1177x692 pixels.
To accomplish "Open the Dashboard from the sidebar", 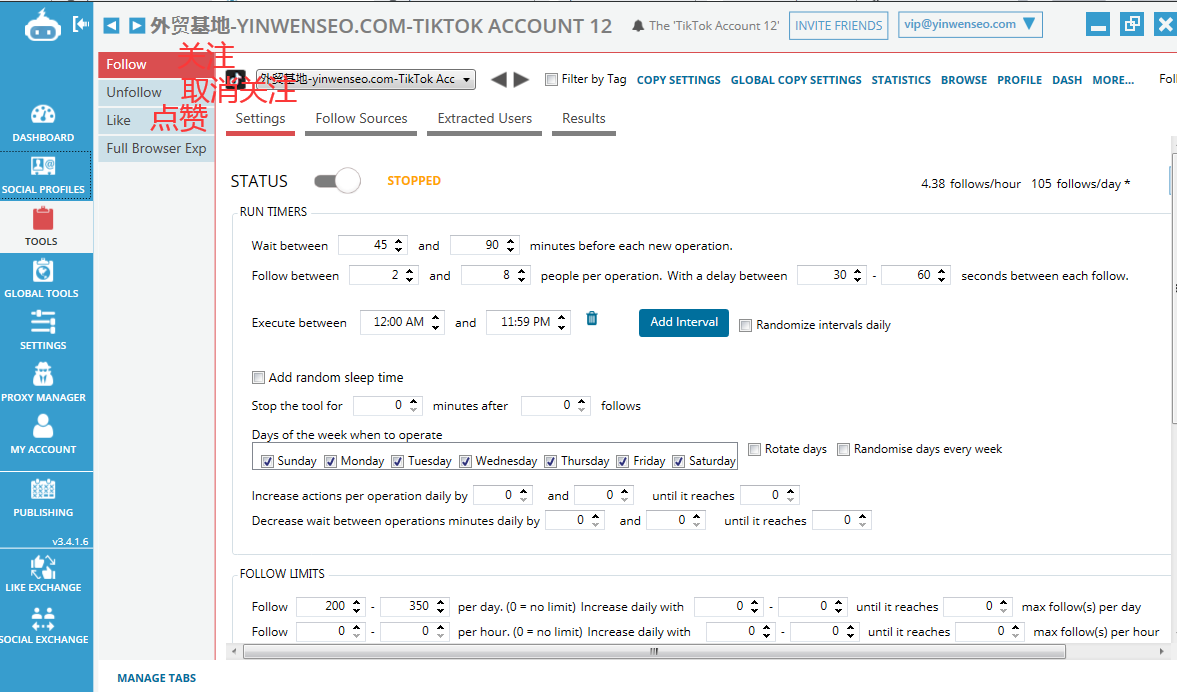I will [x=43, y=123].
